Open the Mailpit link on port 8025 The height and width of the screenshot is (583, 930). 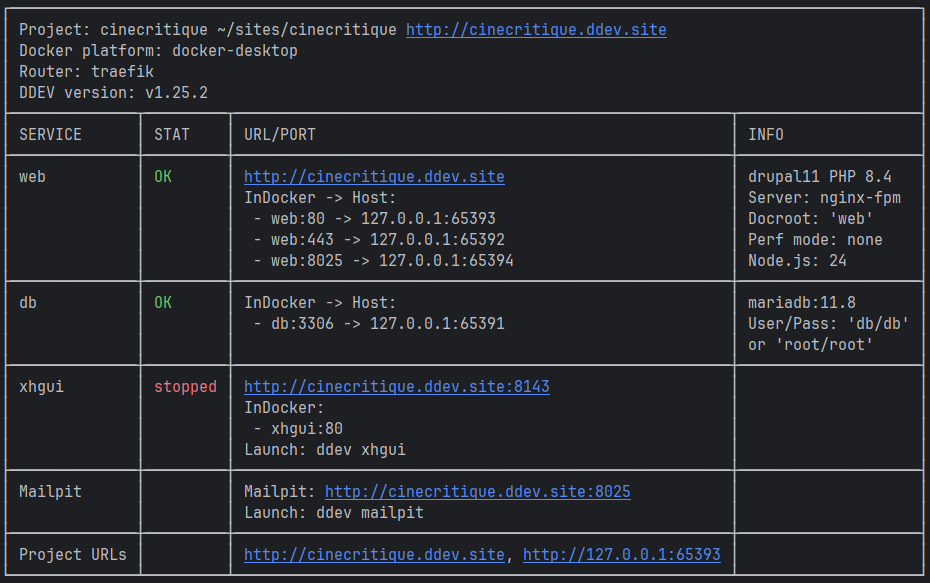coord(477,492)
